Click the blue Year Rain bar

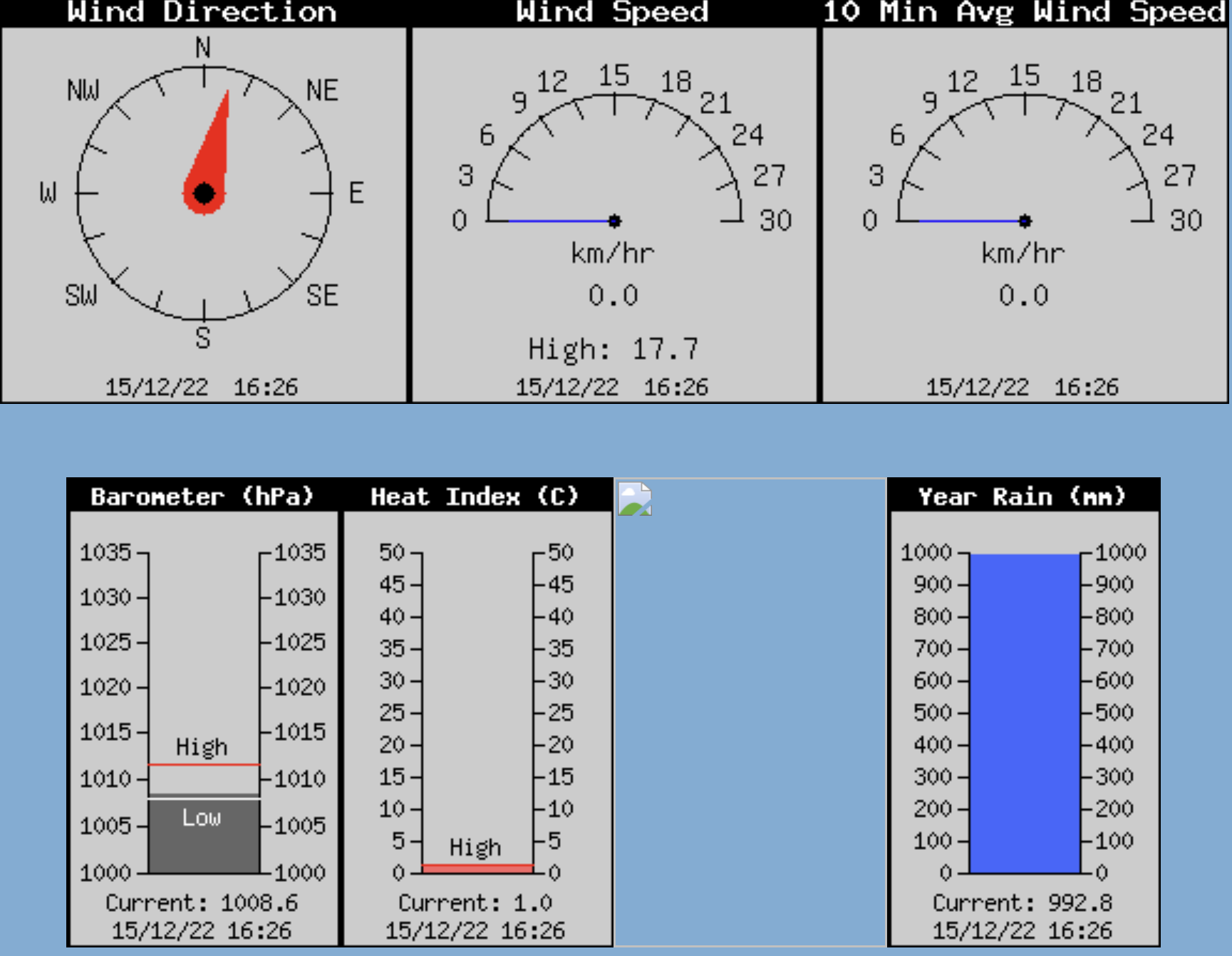[x=1025, y=713]
